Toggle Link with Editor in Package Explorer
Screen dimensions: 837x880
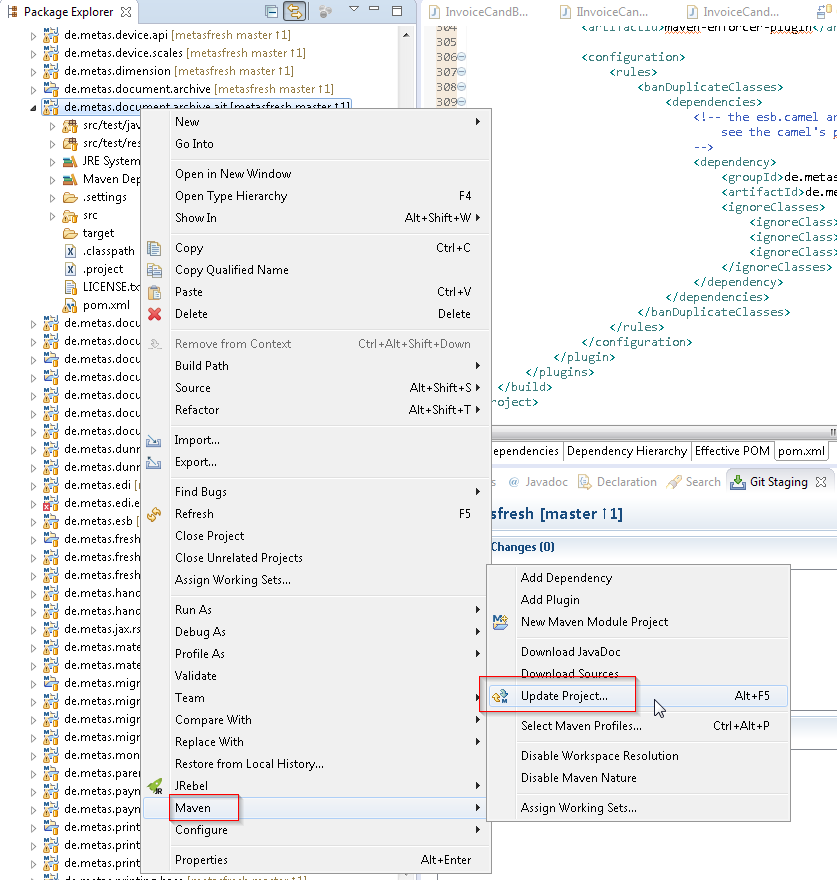click(295, 11)
